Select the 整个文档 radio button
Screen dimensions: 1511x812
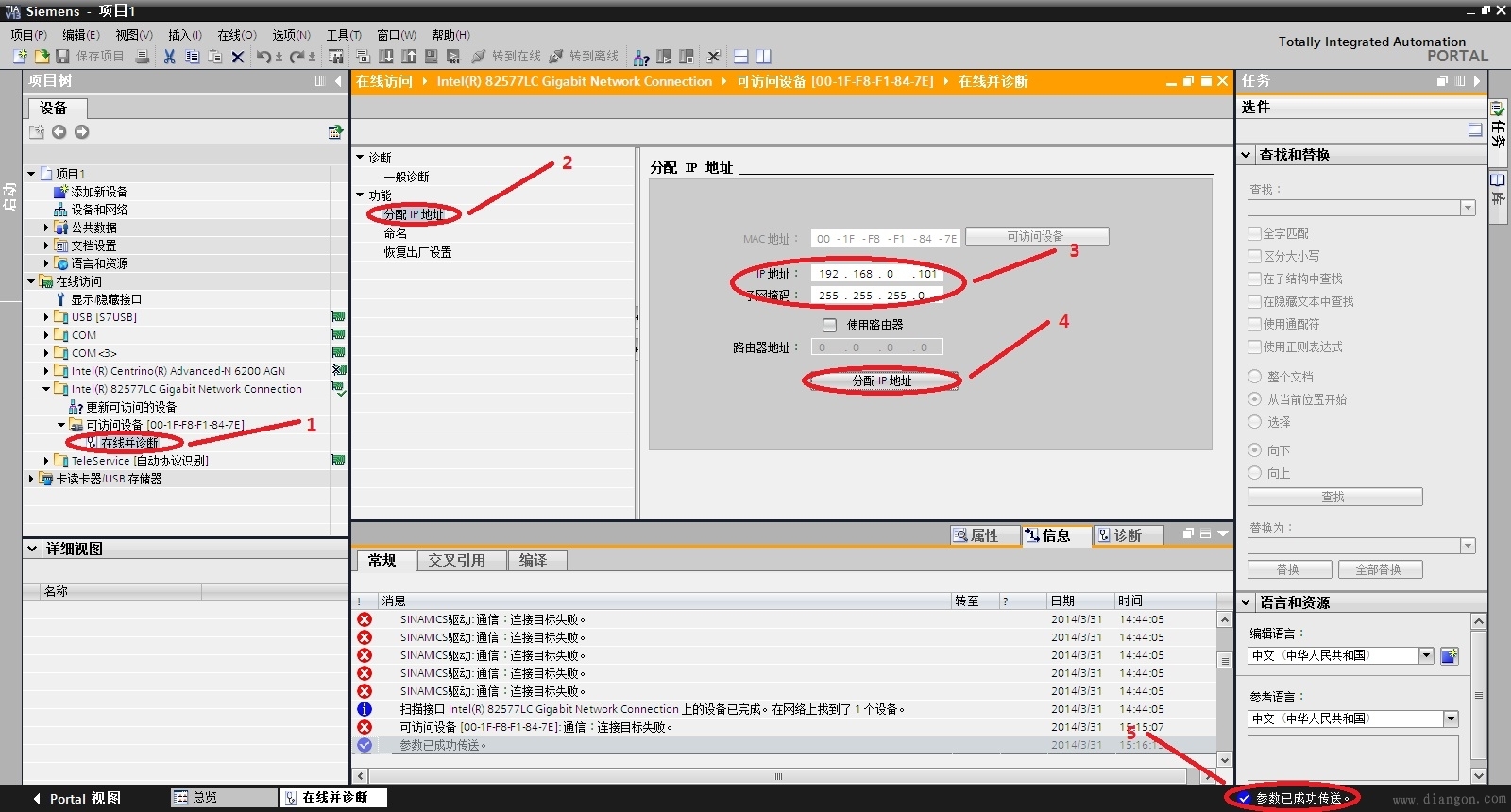1255,376
